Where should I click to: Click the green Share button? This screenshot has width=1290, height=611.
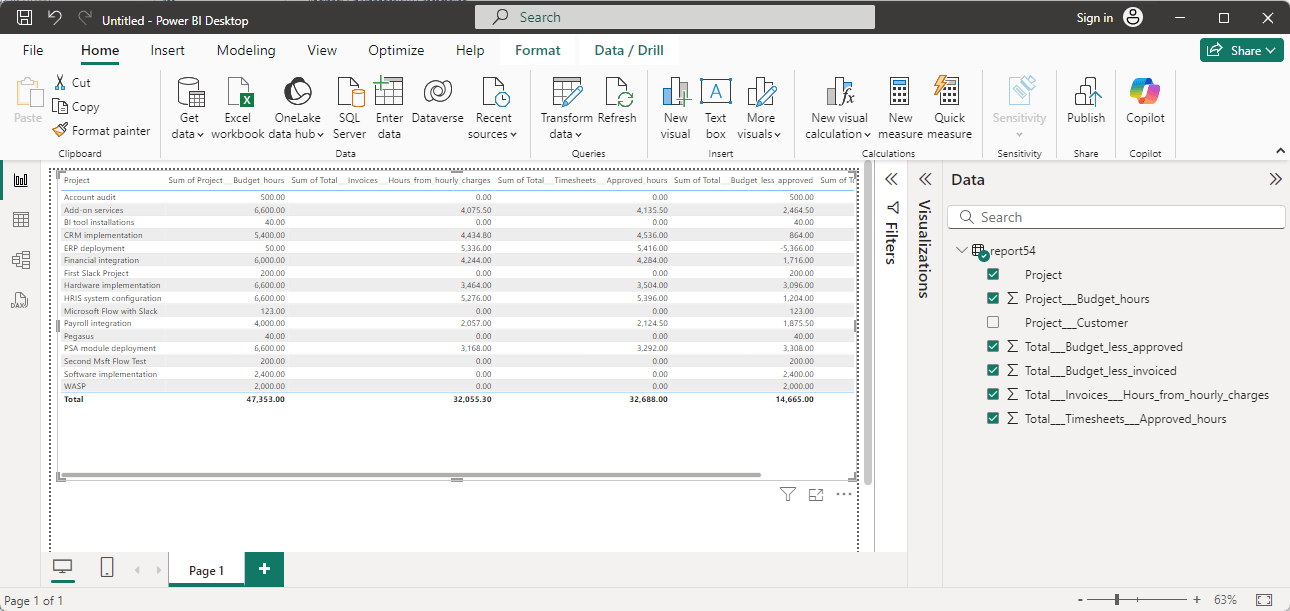click(1241, 50)
